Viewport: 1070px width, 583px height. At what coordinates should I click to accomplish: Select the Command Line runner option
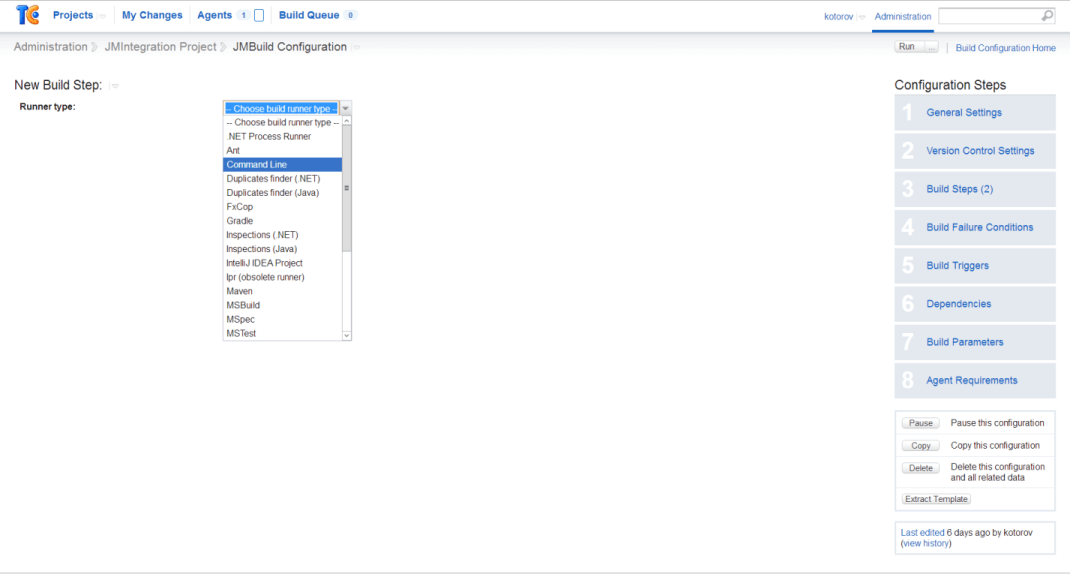(283, 165)
